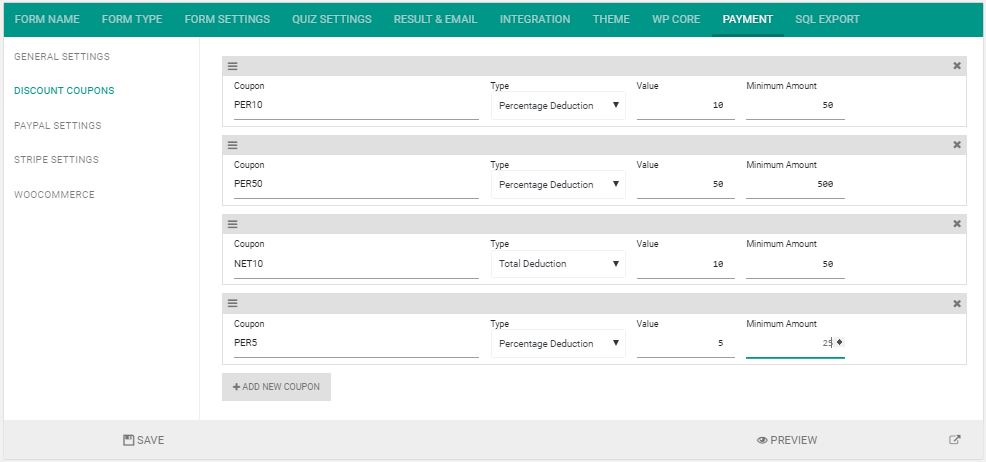Remove the PER10 coupon using its X icon
The width and height of the screenshot is (986, 462).
click(x=957, y=66)
